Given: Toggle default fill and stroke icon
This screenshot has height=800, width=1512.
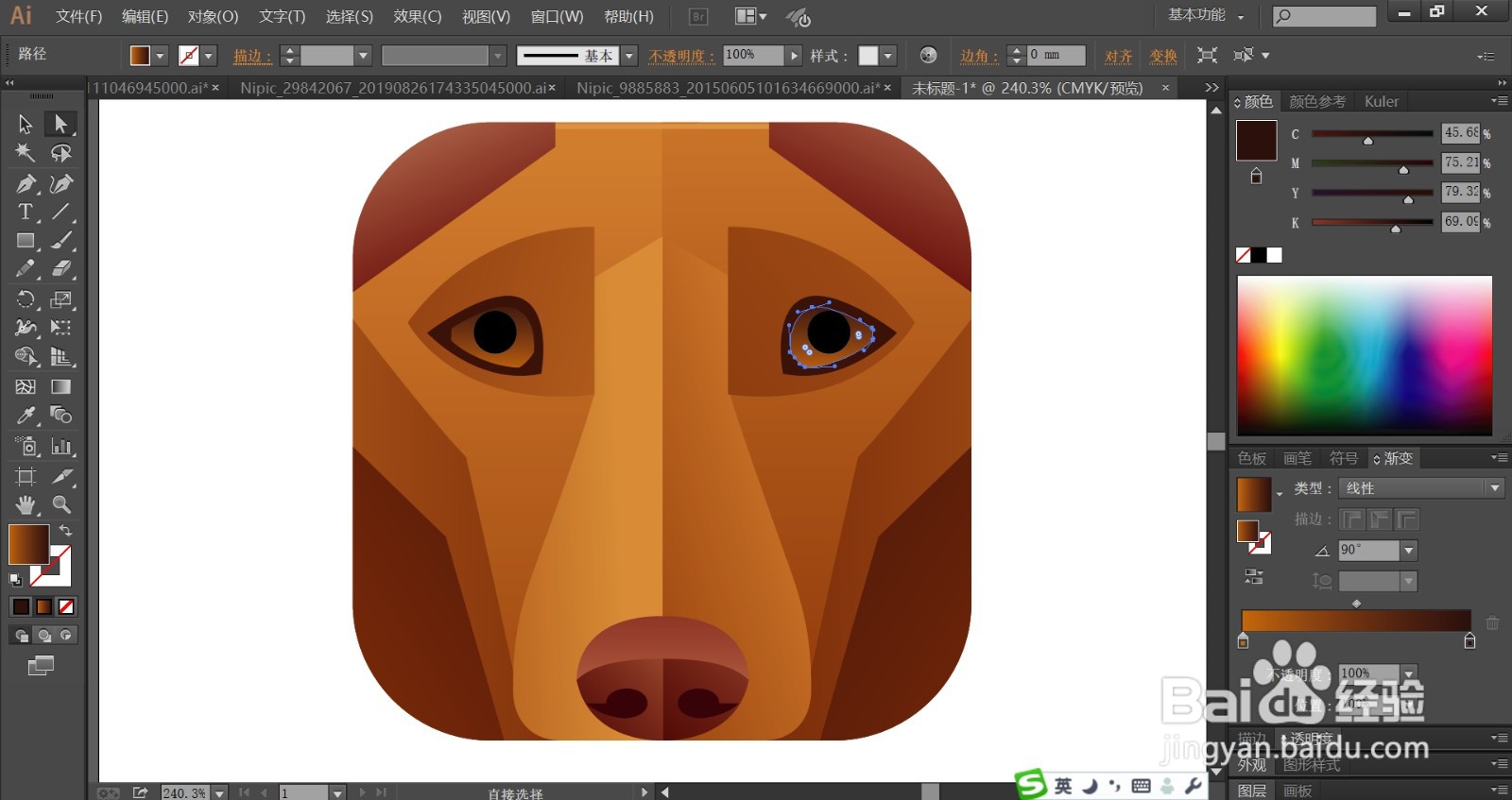Looking at the screenshot, I should click(15, 580).
